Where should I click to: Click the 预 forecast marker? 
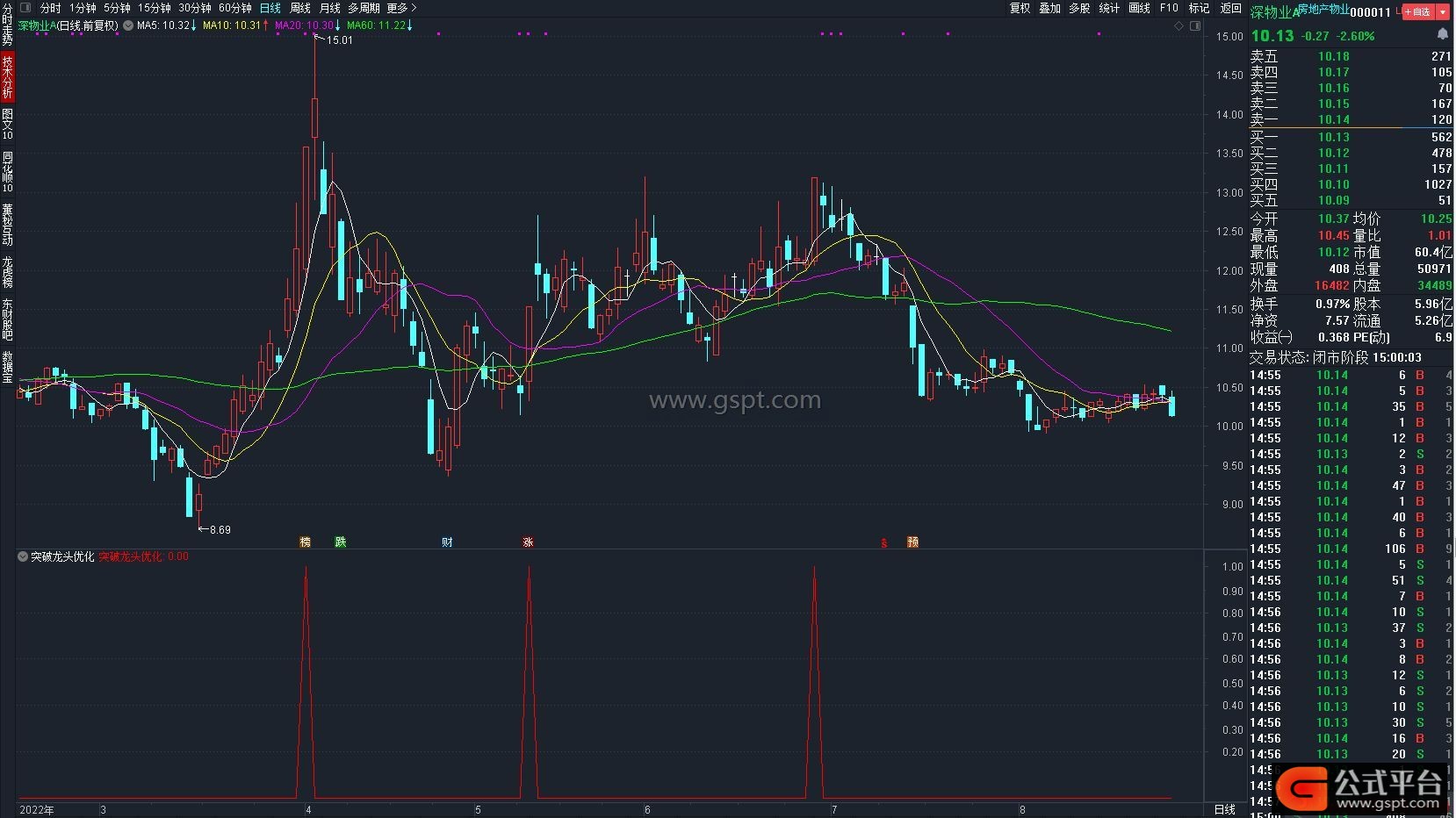pos(913,542)
